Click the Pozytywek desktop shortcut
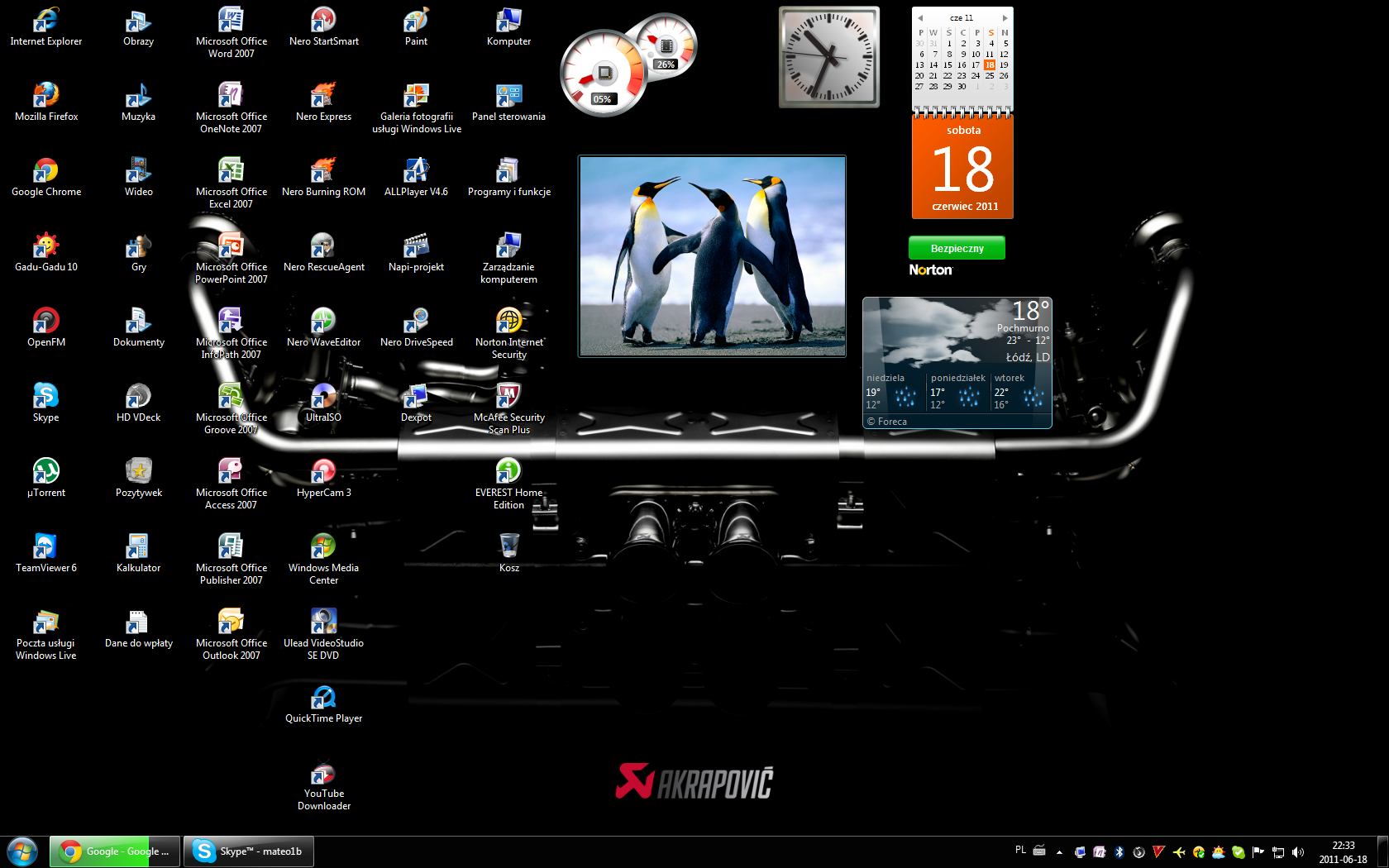This screenshot has width=1389, height=868. 139,479
